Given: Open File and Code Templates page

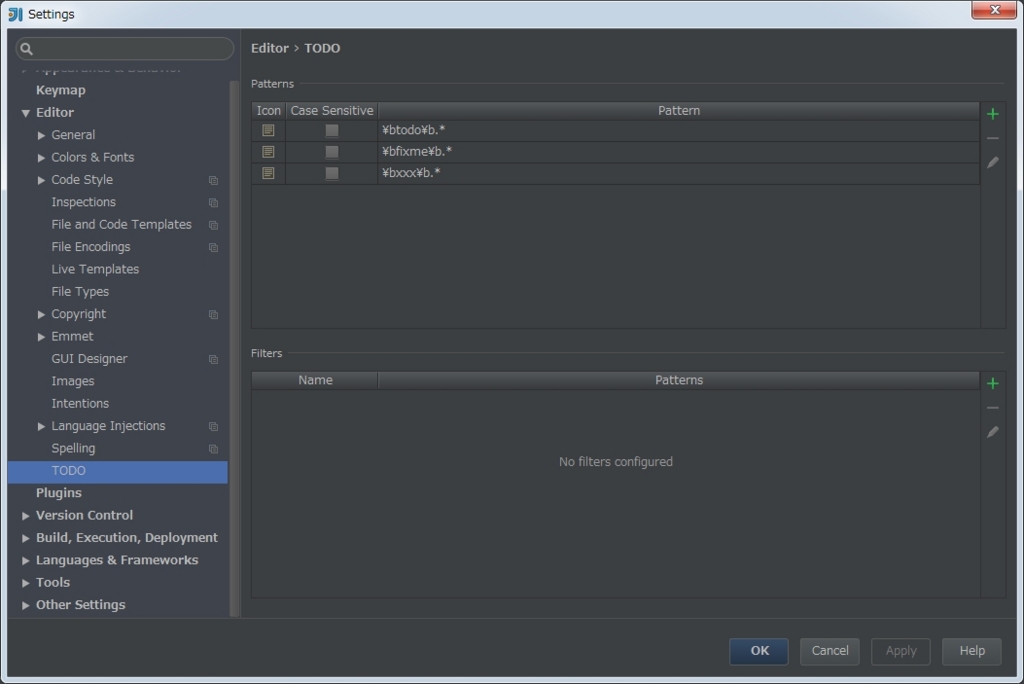Looking at the screenshot, I should pyautogui.click(x=121, y=224).
